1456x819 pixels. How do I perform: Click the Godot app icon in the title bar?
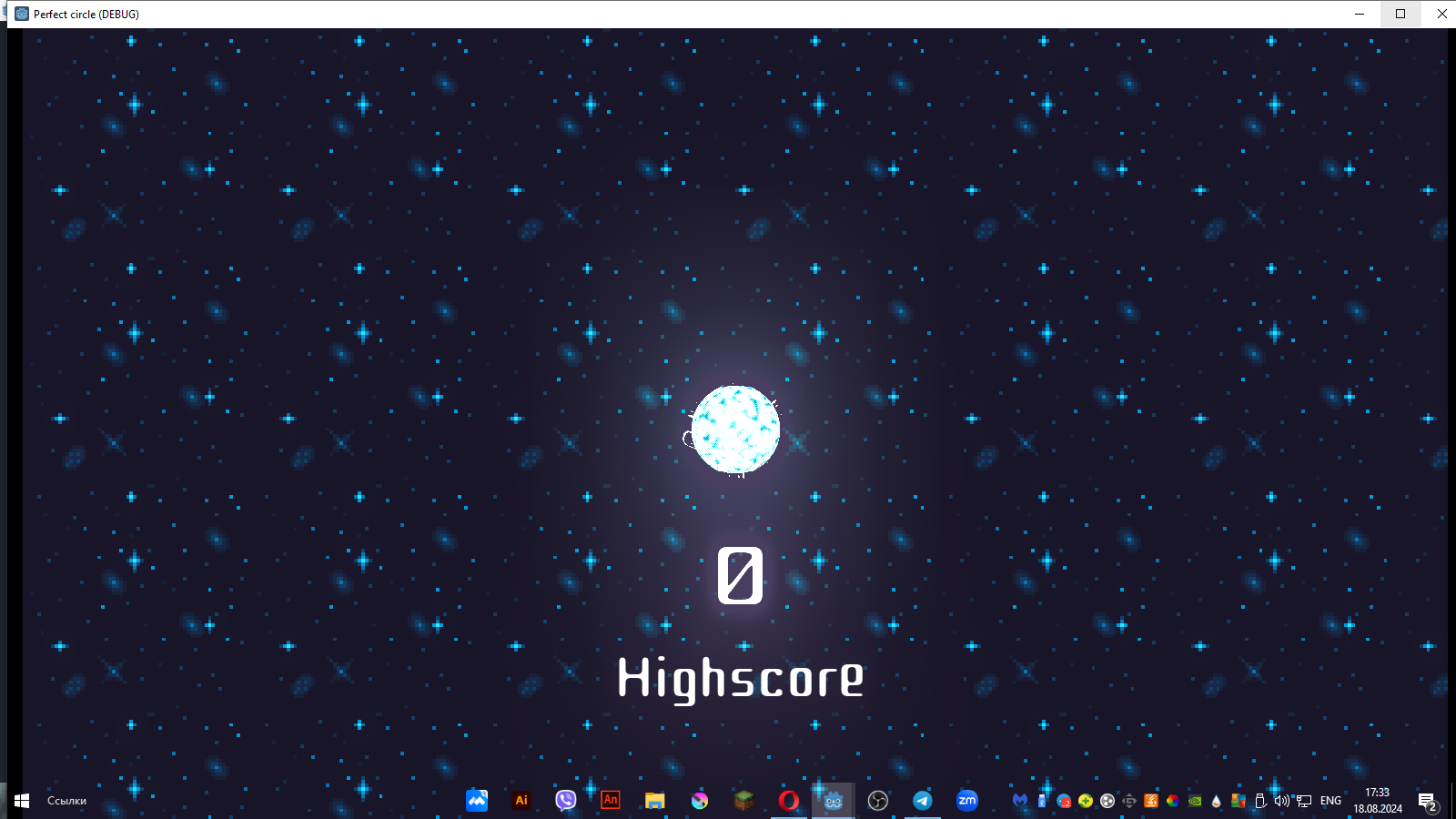[x=22, y=14]
